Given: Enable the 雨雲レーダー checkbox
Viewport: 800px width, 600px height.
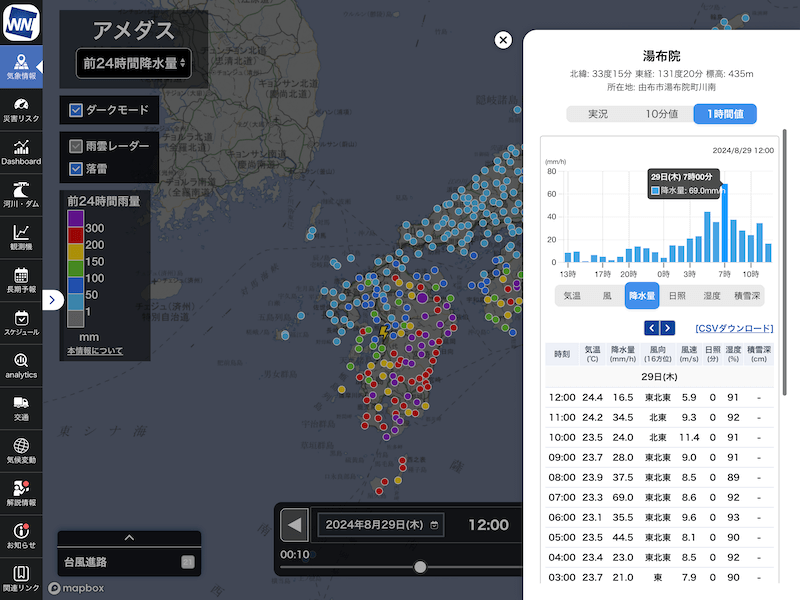Looking at the screenshot, I should tap(76, 146).
